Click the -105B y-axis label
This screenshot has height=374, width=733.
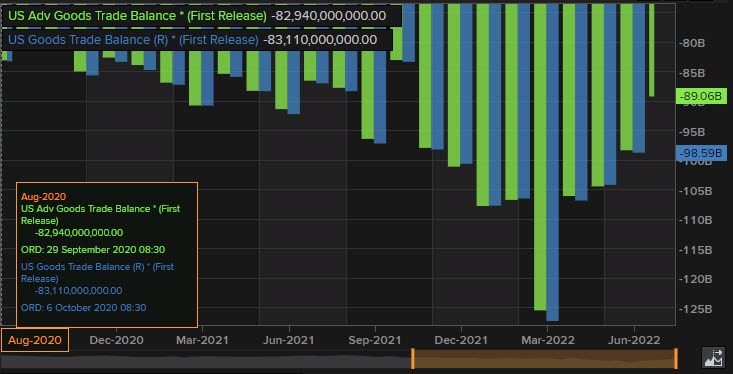[695, 191]
